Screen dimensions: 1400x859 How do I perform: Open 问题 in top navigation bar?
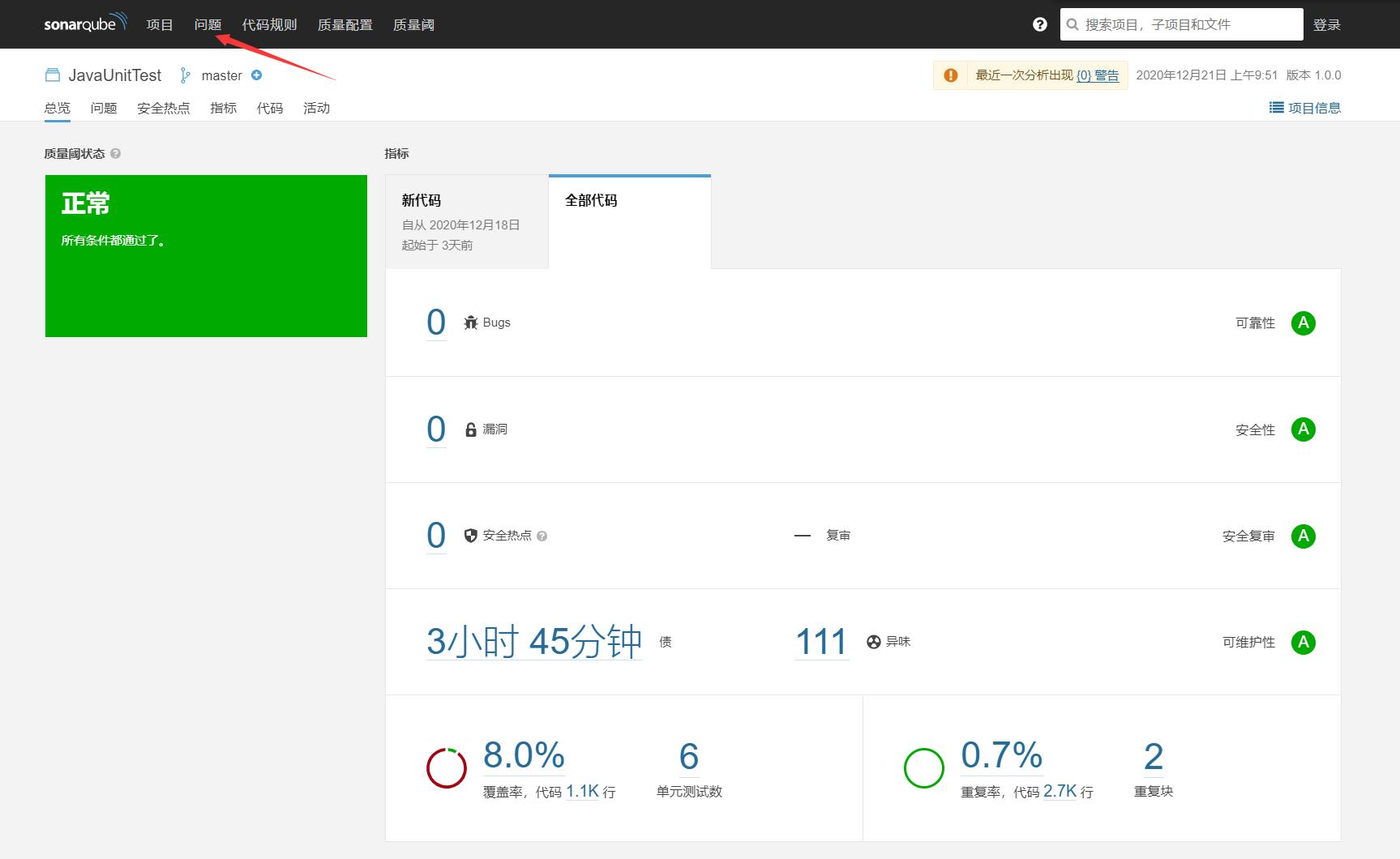tap(208, 25)
